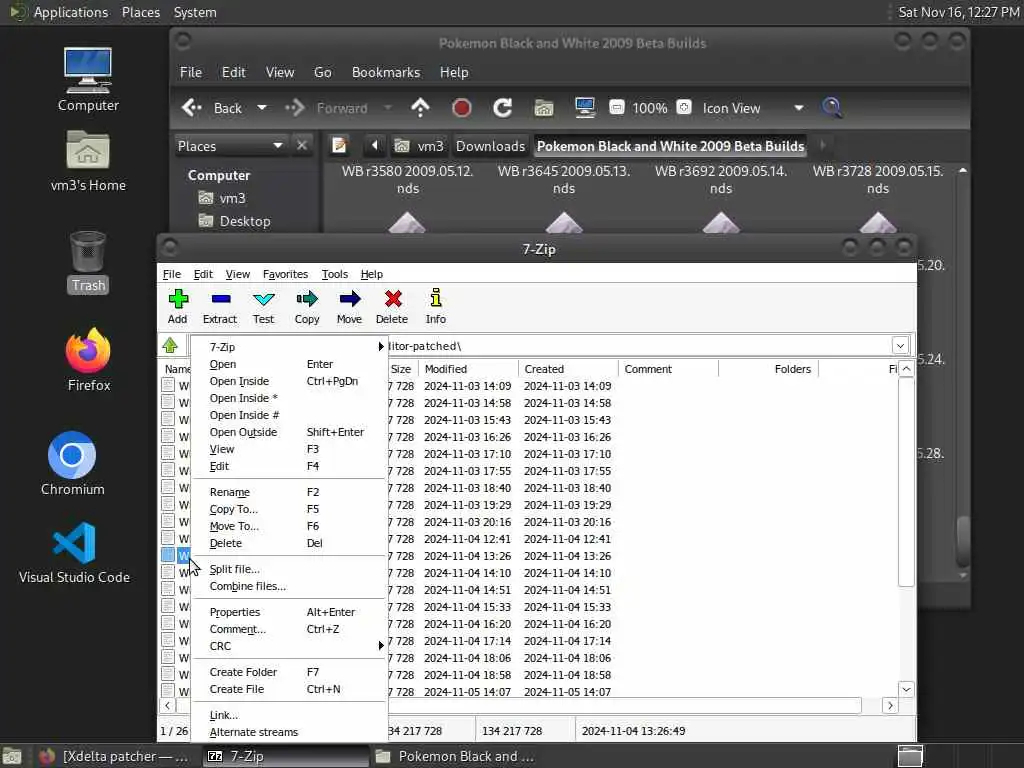The image size is (1024, 768).
Task: Open the 7-Zip Favorites menu
Action: pyautogui.click(x=285, y=274)
